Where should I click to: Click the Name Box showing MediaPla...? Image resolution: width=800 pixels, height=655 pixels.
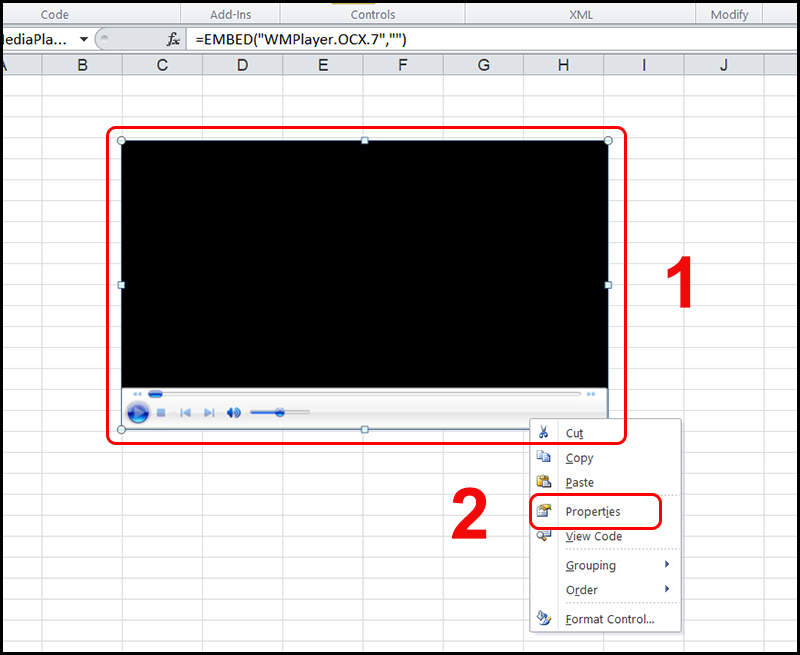(x=38, y=39)
